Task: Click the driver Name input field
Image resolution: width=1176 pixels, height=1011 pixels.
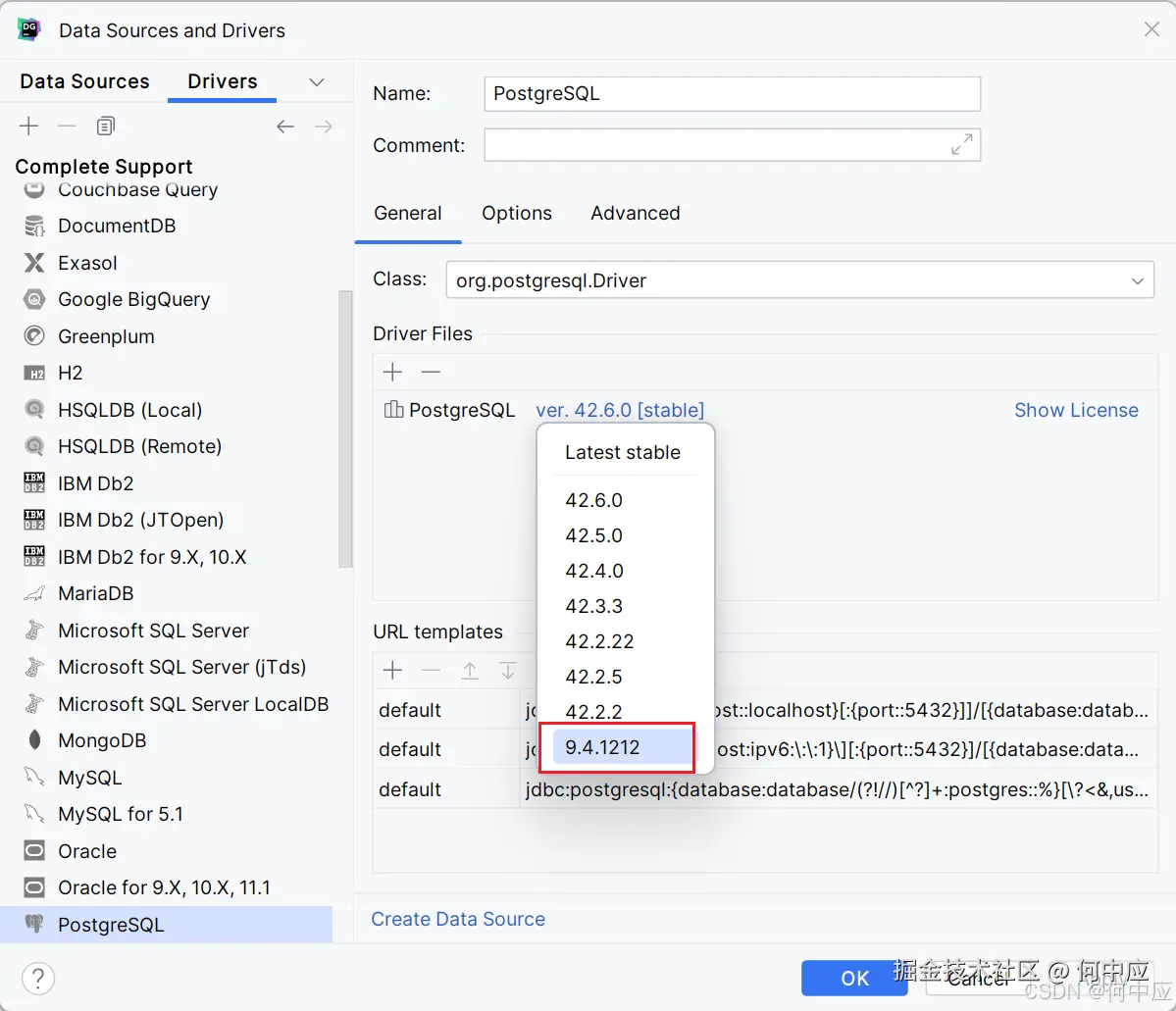Action: point(732,94)
